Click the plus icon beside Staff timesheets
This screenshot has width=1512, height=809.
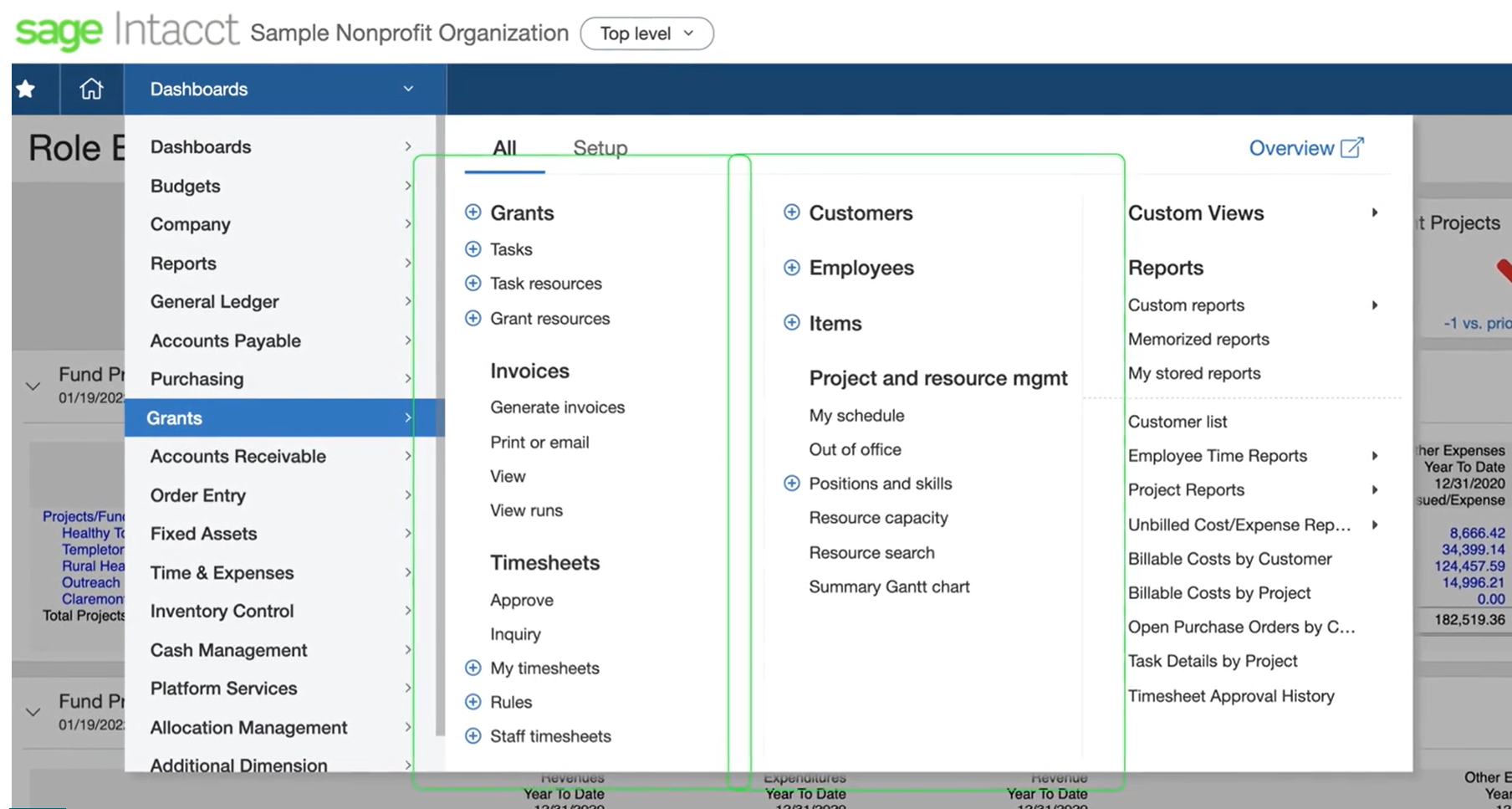(x=472, y=736)
